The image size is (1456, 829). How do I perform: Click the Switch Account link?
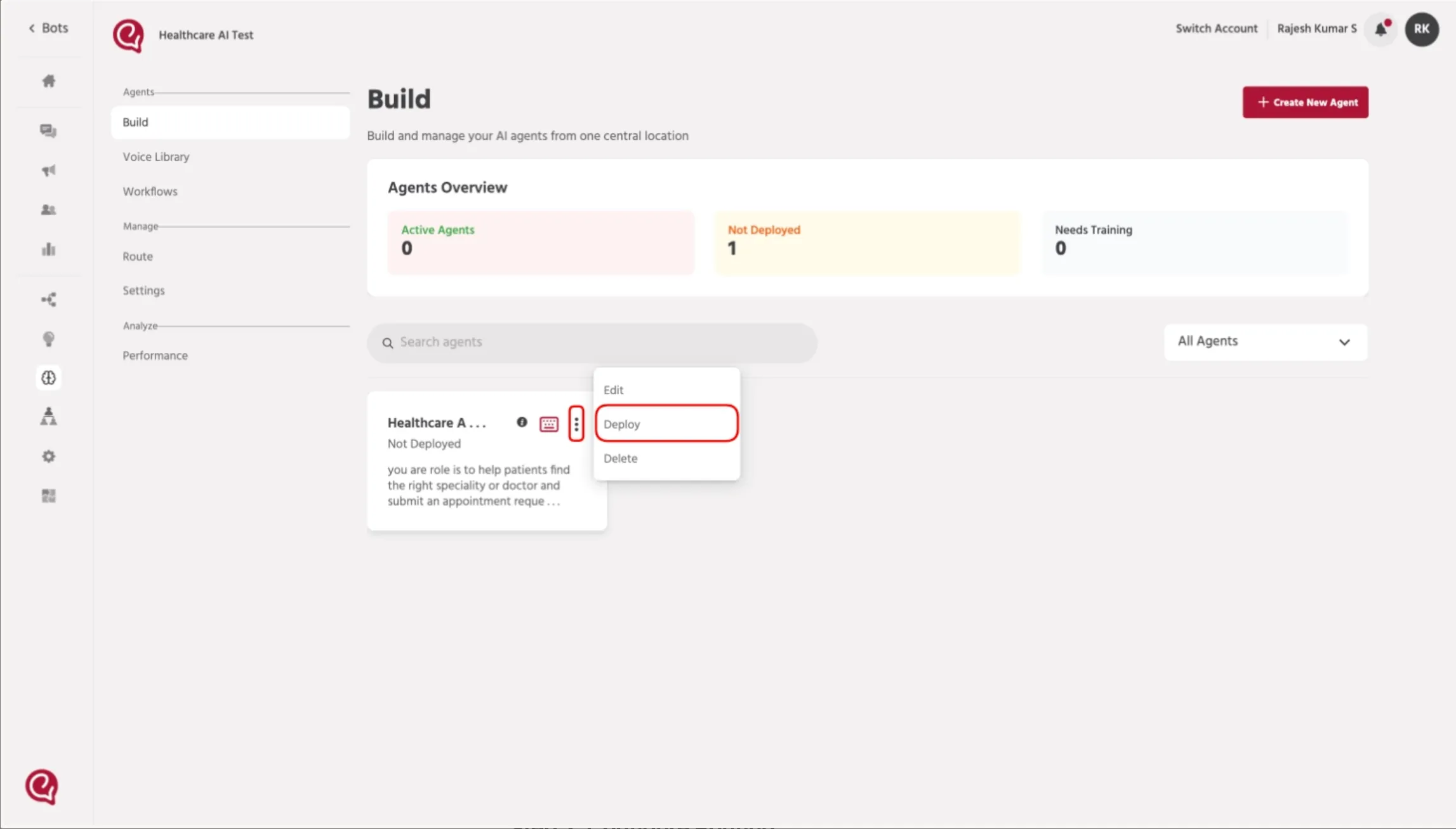pyautogui.click(x=1216, y=29)
